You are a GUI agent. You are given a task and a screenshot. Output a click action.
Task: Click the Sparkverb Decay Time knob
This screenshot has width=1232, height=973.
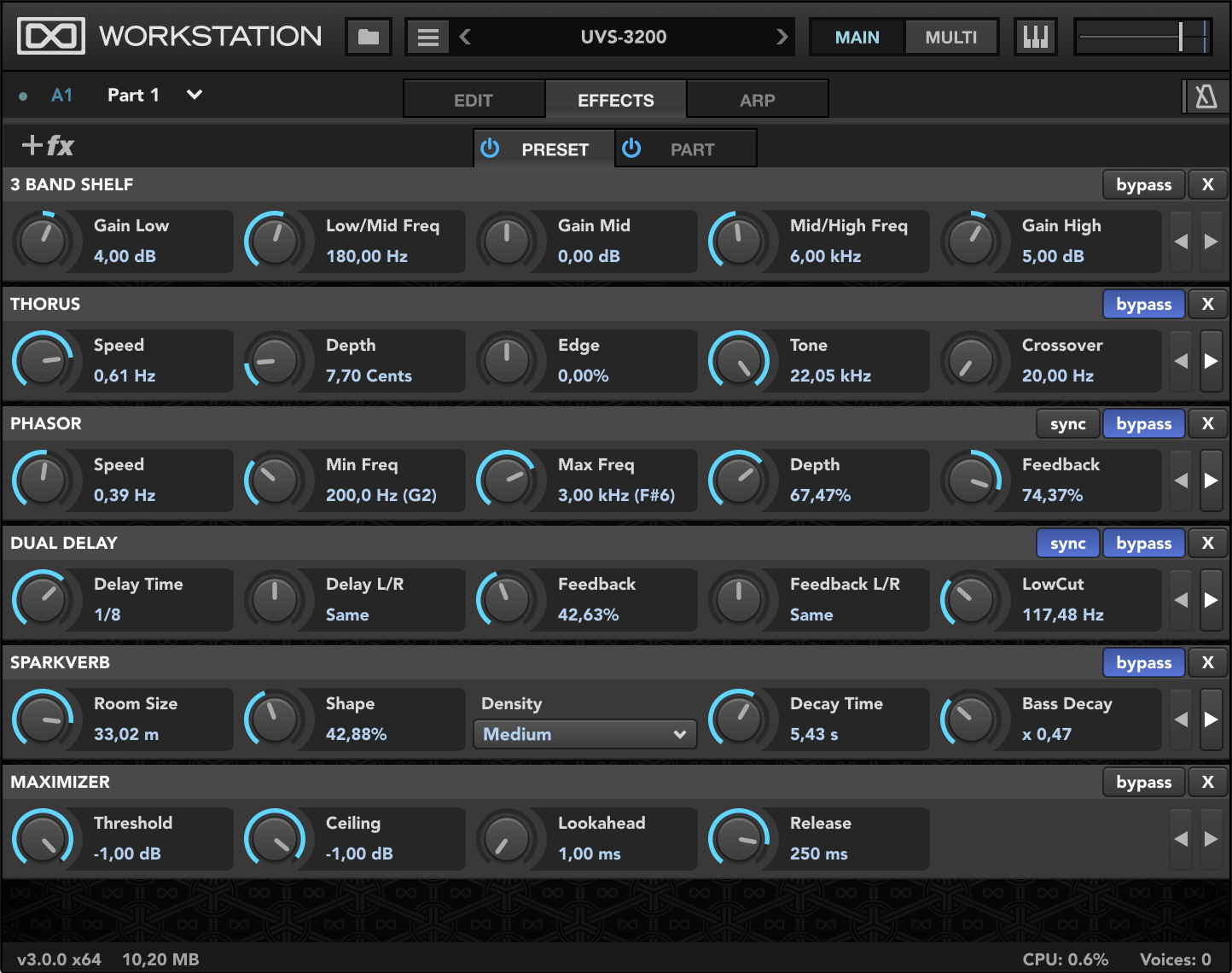pyautogui.click(x=739, y=720)
